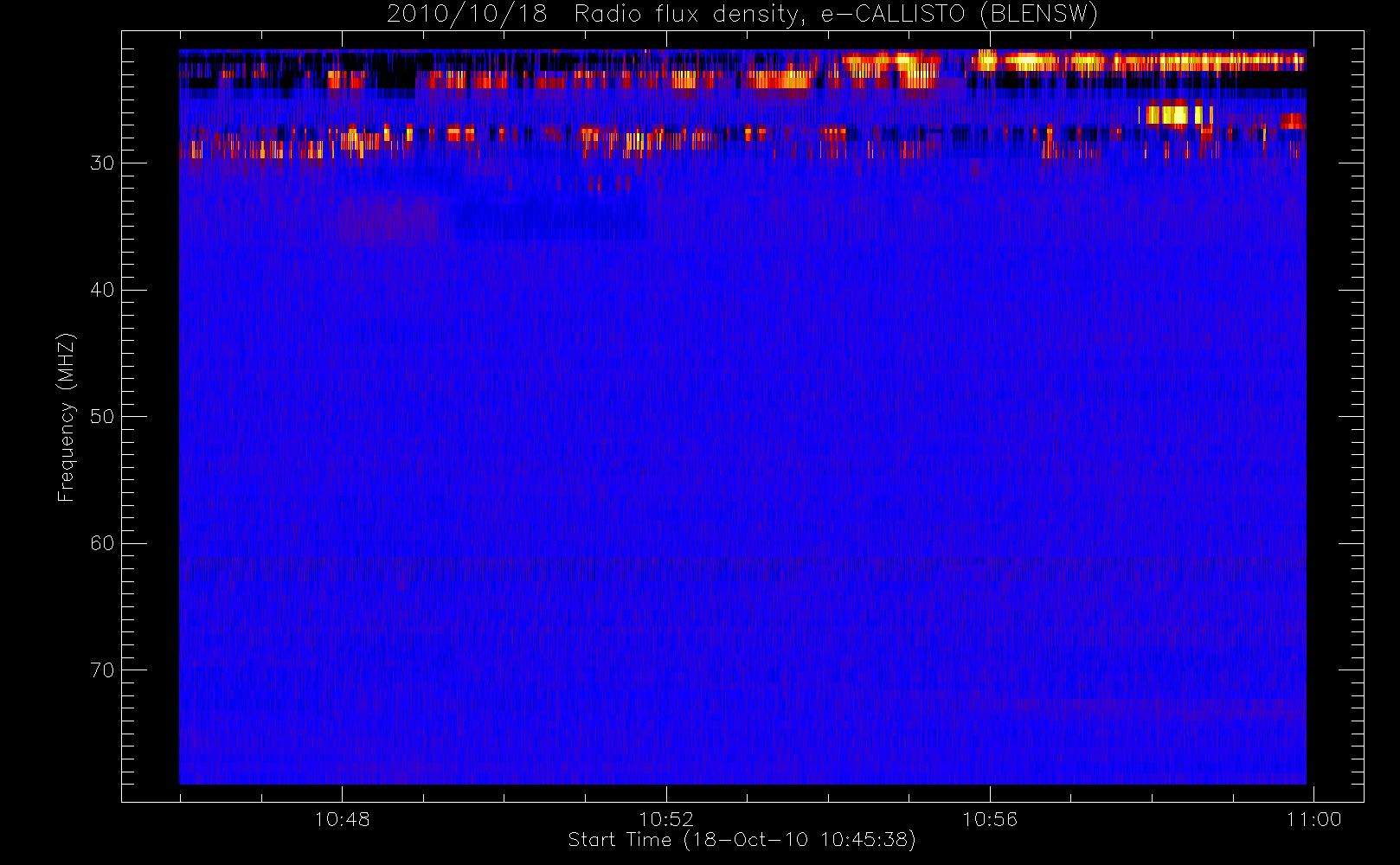Click the "Frequency (MHZ)" axis label
The image size is (1400, 865).
click(67, 417)
